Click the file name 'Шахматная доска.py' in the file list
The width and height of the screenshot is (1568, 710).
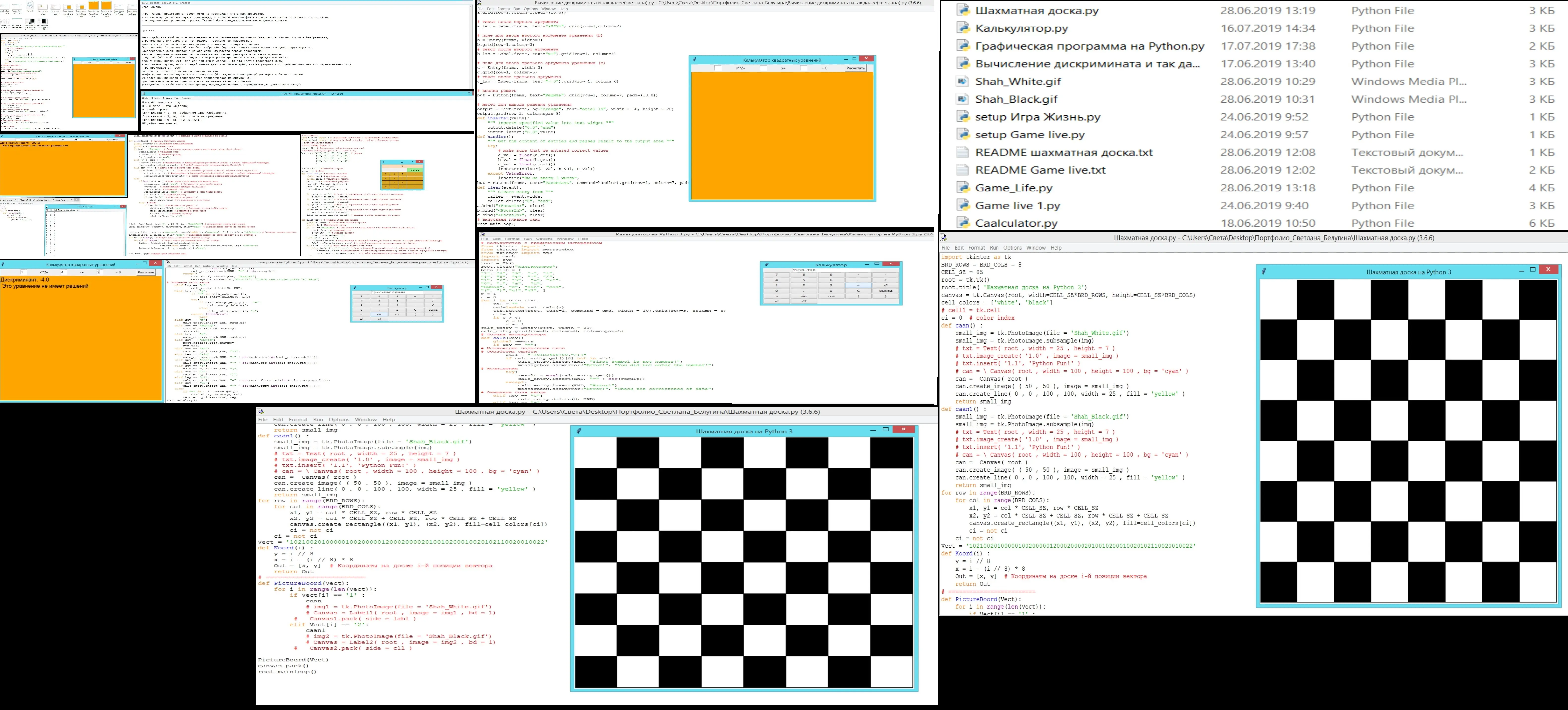tap(1037, 10)
